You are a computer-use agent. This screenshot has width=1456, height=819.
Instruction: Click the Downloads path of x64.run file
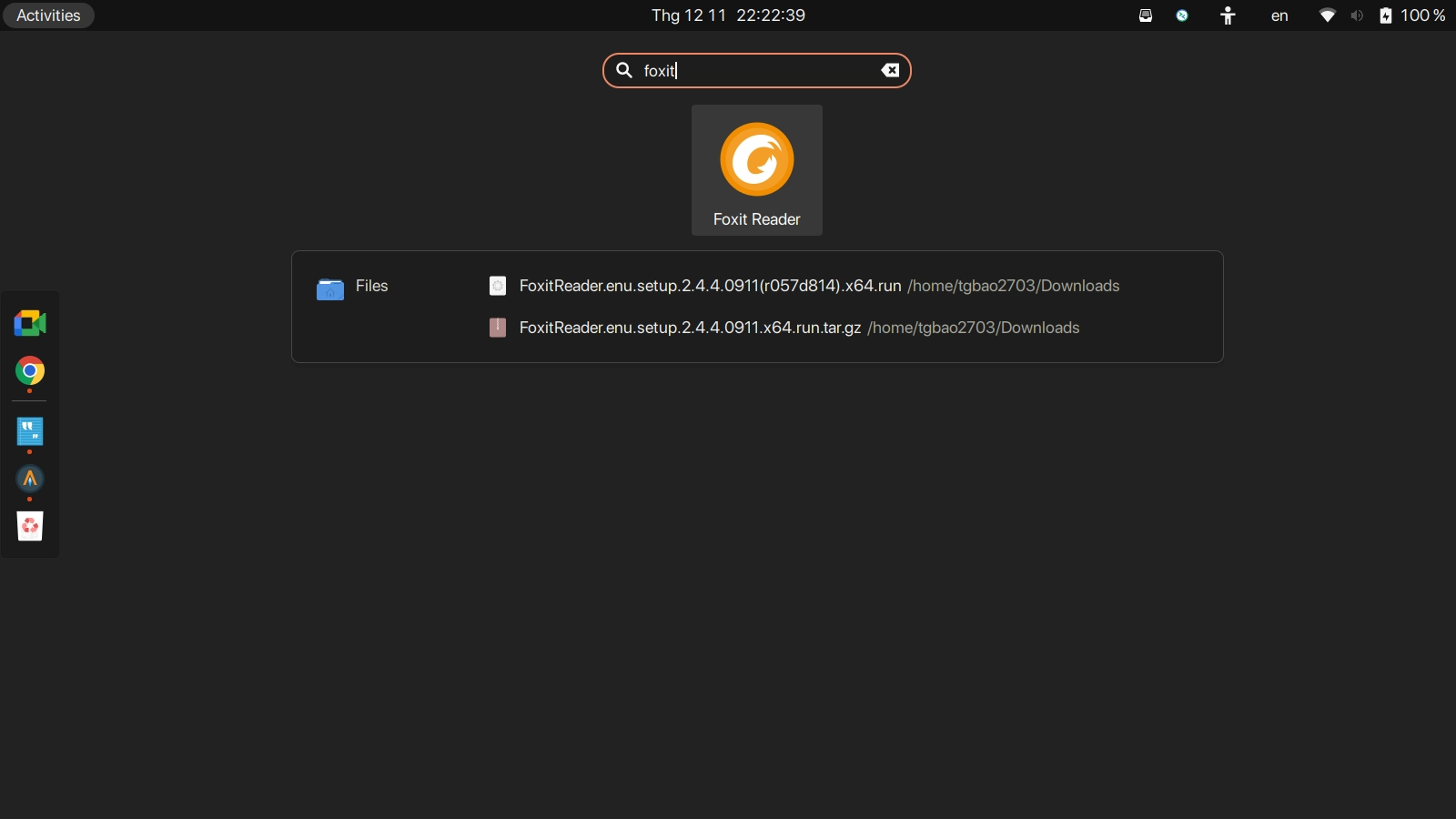pyautogui.click(x=1014, y=286)
